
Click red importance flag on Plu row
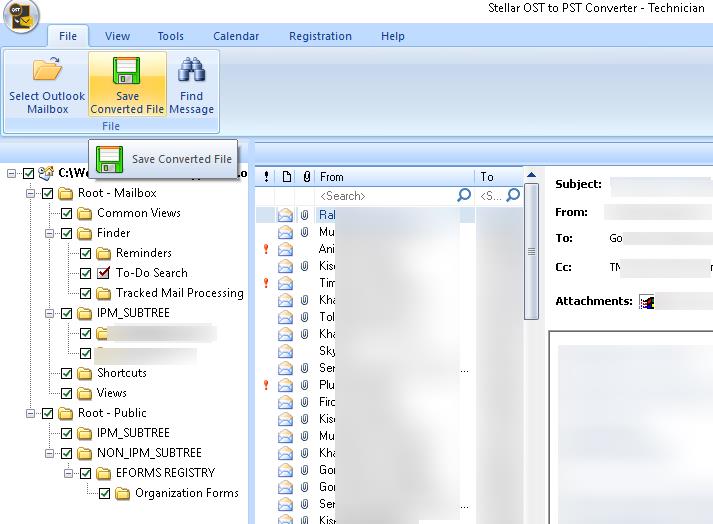pos(266,385)
